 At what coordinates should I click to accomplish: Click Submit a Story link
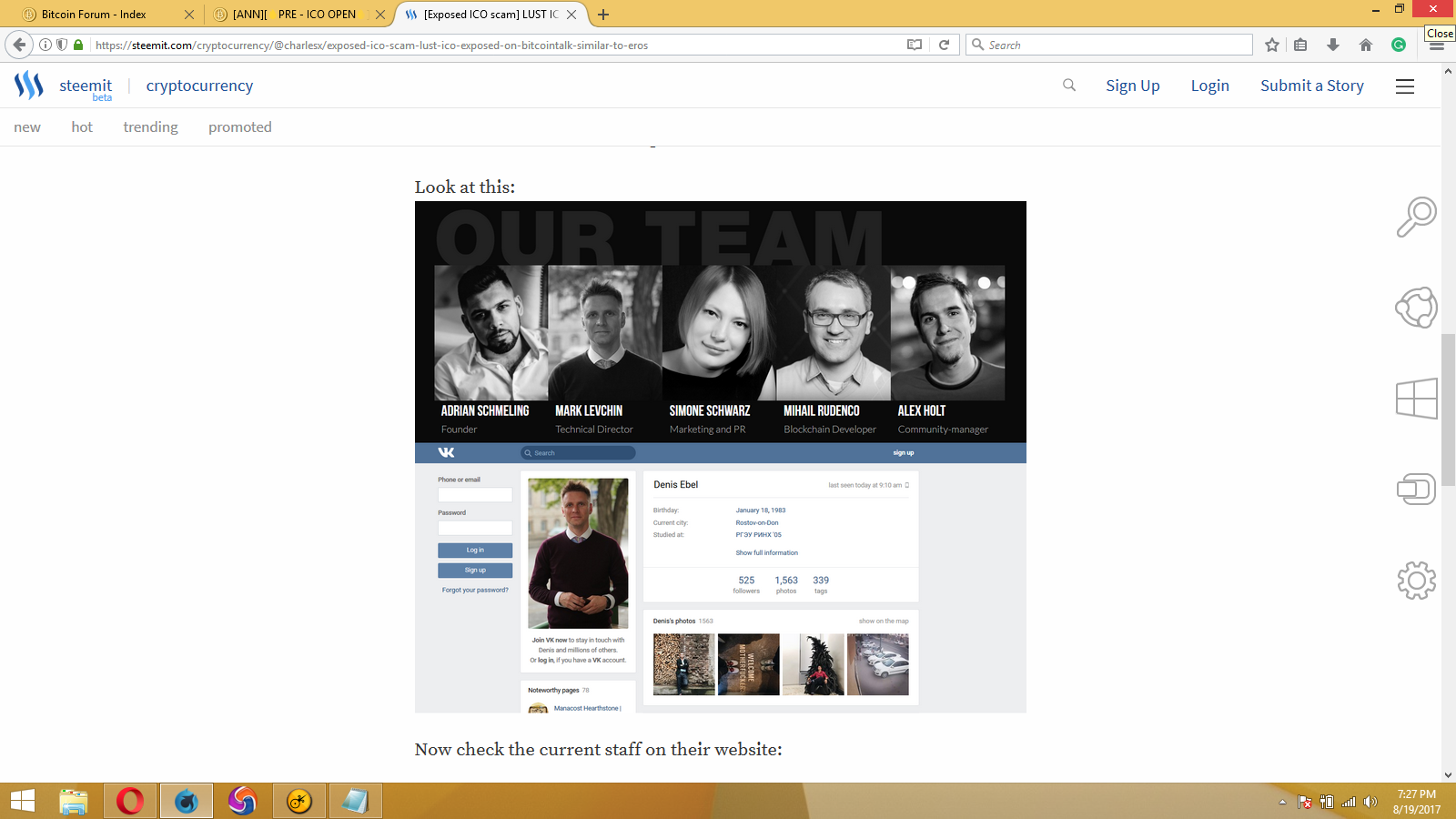point(1312,86)
